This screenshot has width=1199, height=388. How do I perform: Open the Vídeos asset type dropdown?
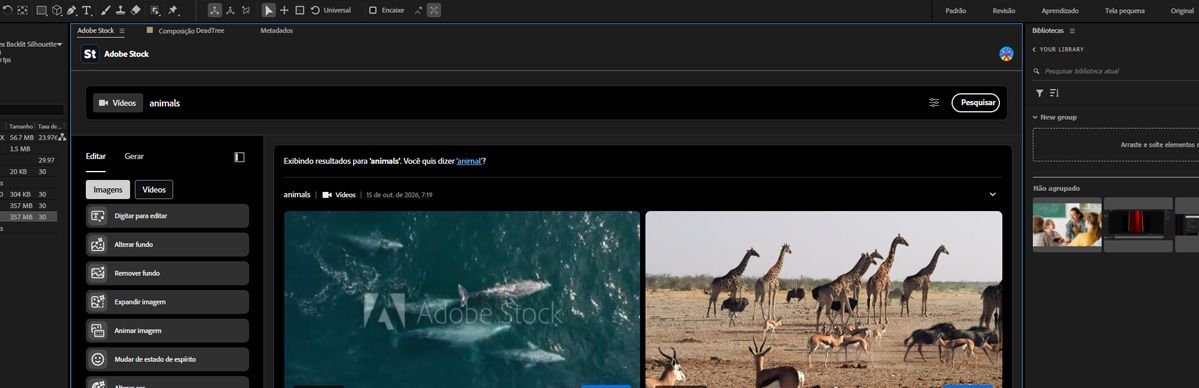(118, 103)
